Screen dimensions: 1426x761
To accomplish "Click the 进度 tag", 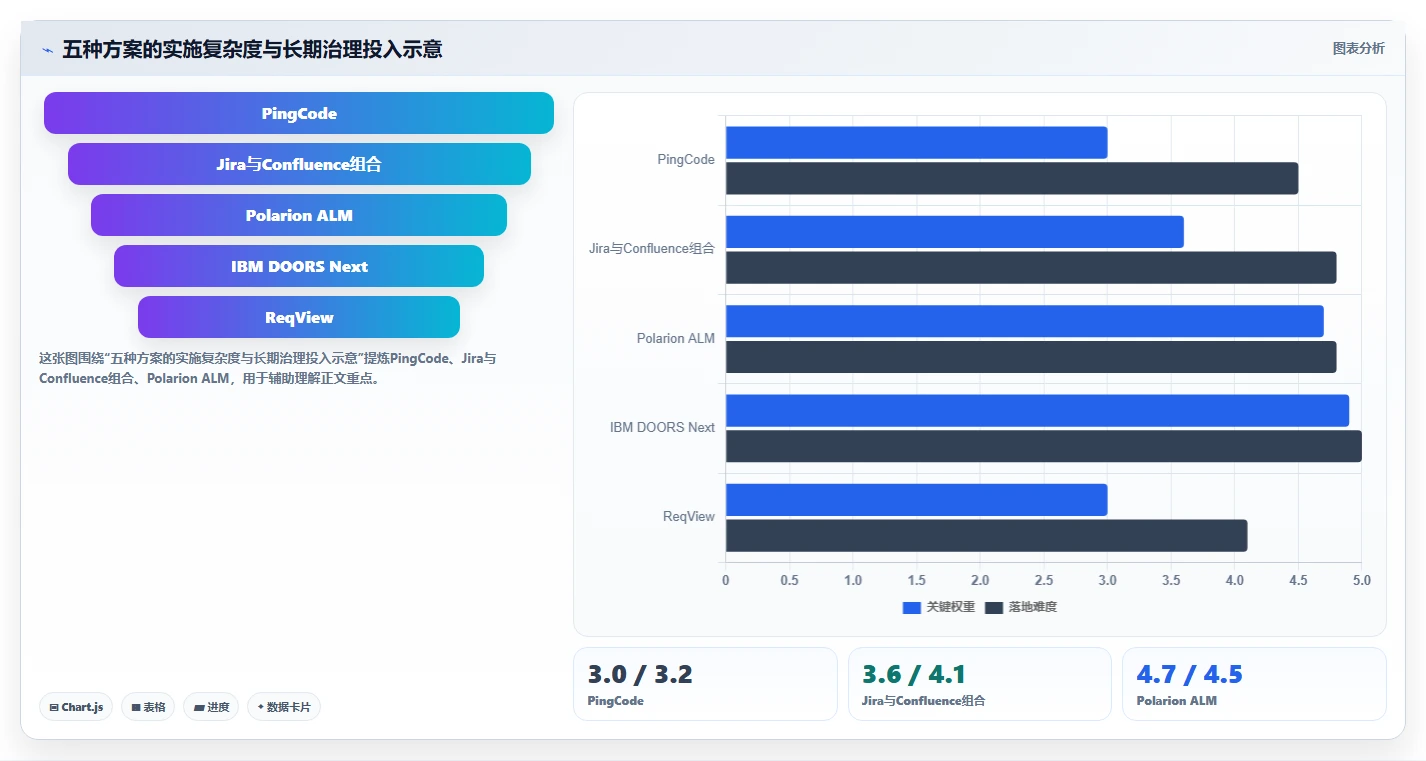I will click(211, 707).
